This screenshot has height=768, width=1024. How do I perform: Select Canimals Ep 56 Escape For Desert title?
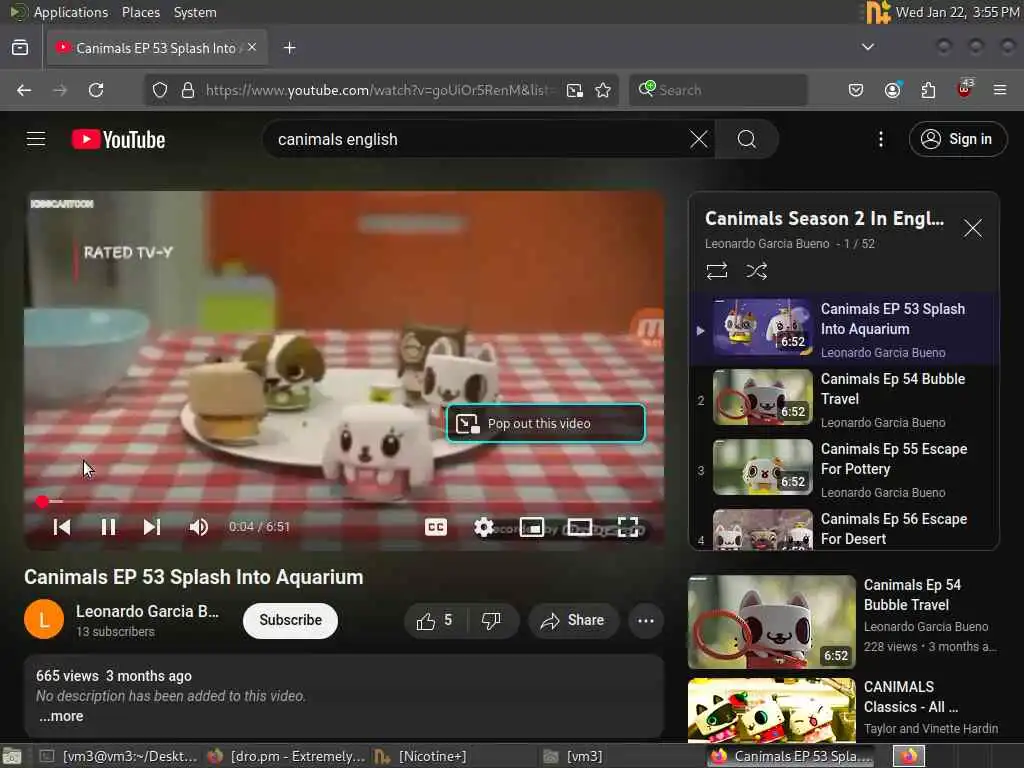(x=893, y=528)
